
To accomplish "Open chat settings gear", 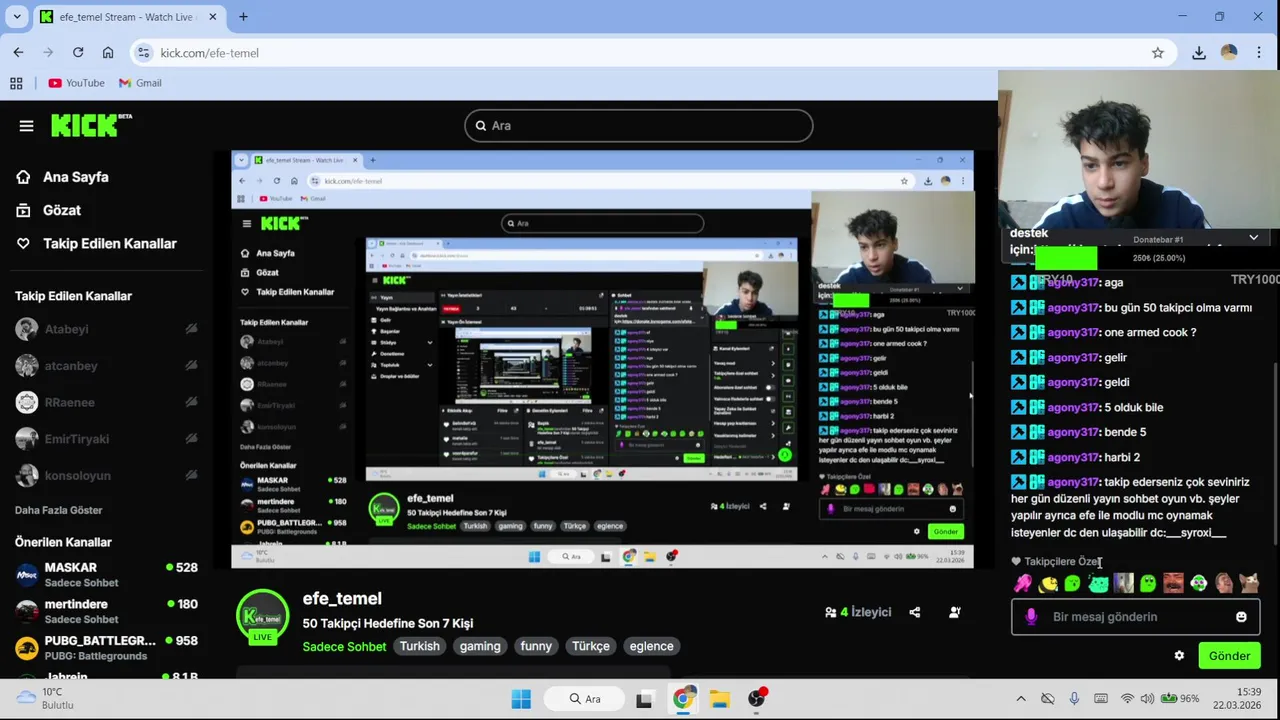I will pyautogui.click(x=1179, y=656).
